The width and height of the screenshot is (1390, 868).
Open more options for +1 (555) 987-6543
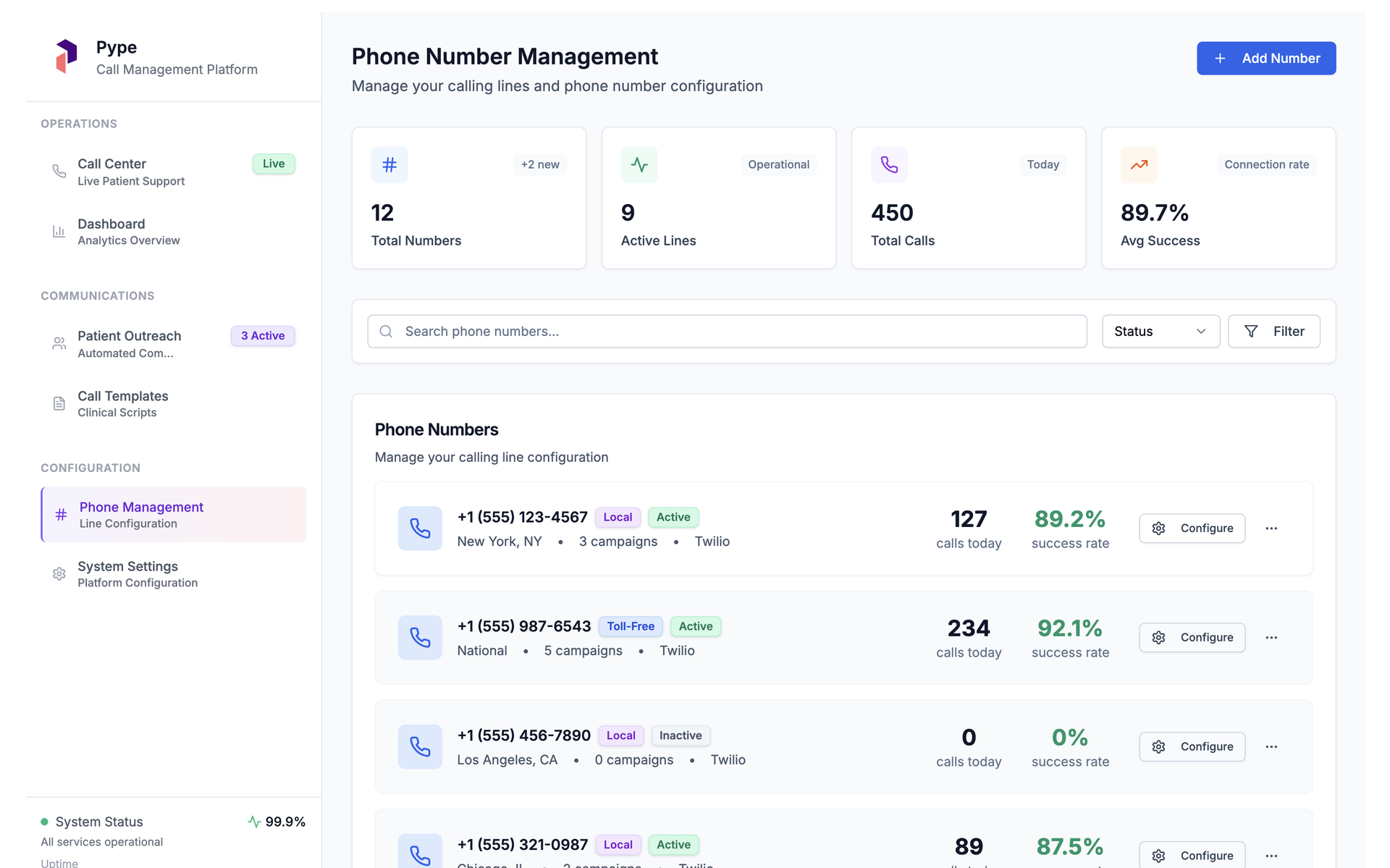point(1271,638)
